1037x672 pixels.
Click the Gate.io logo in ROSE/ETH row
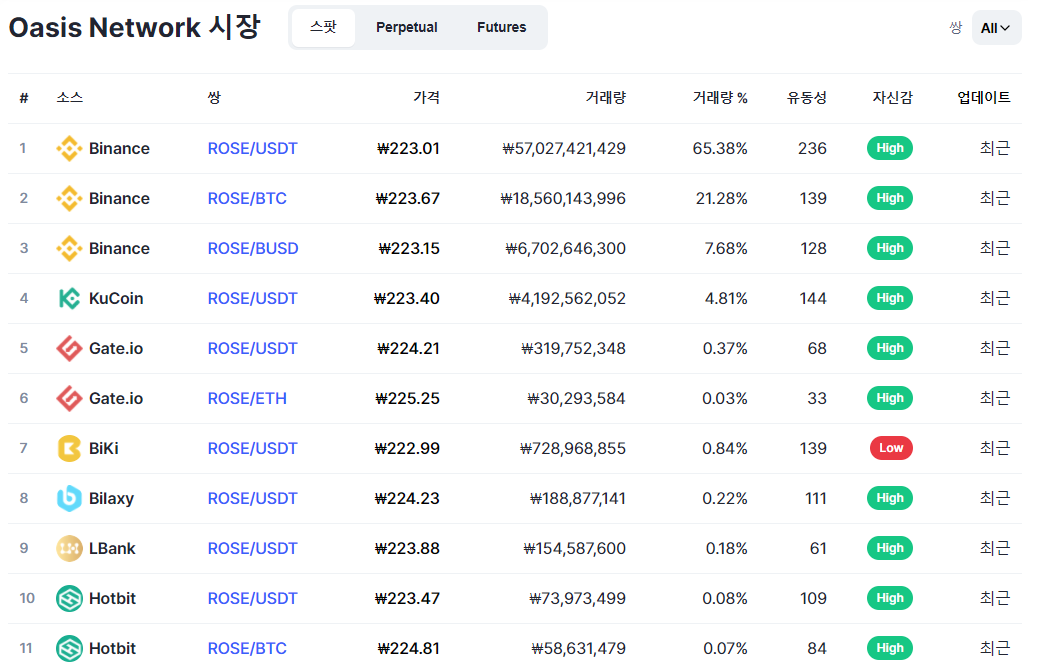69,398
